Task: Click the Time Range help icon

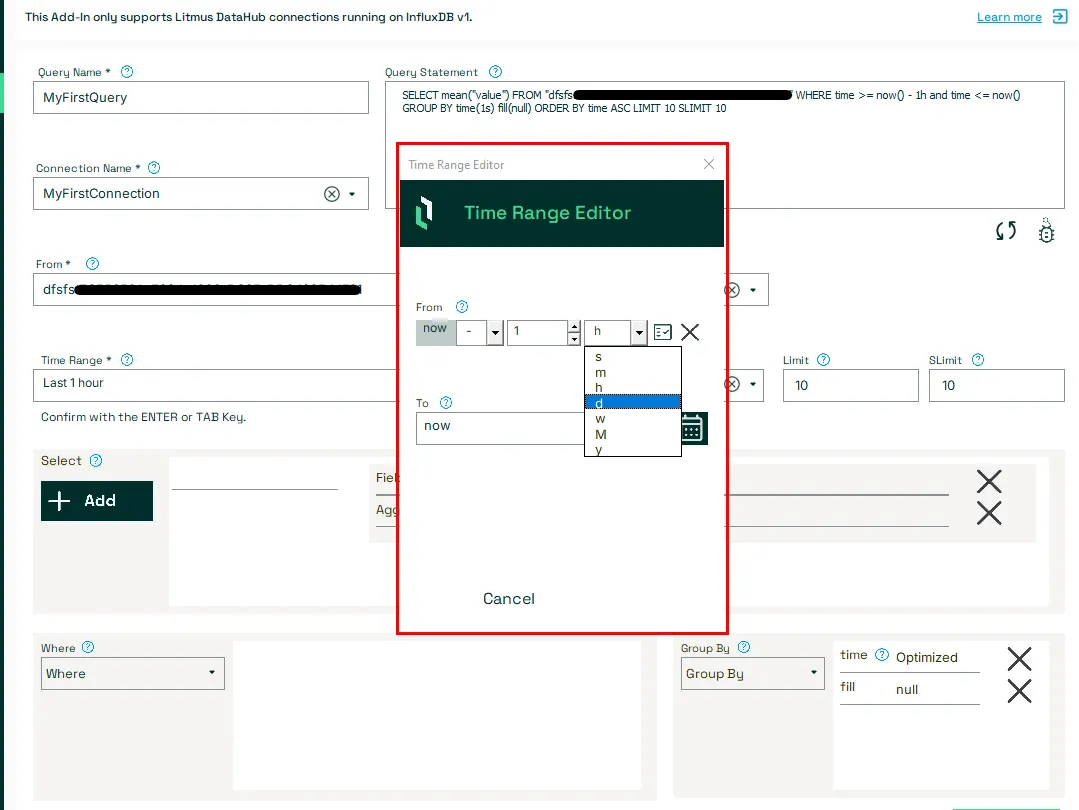Action: [x=127, y=360]
